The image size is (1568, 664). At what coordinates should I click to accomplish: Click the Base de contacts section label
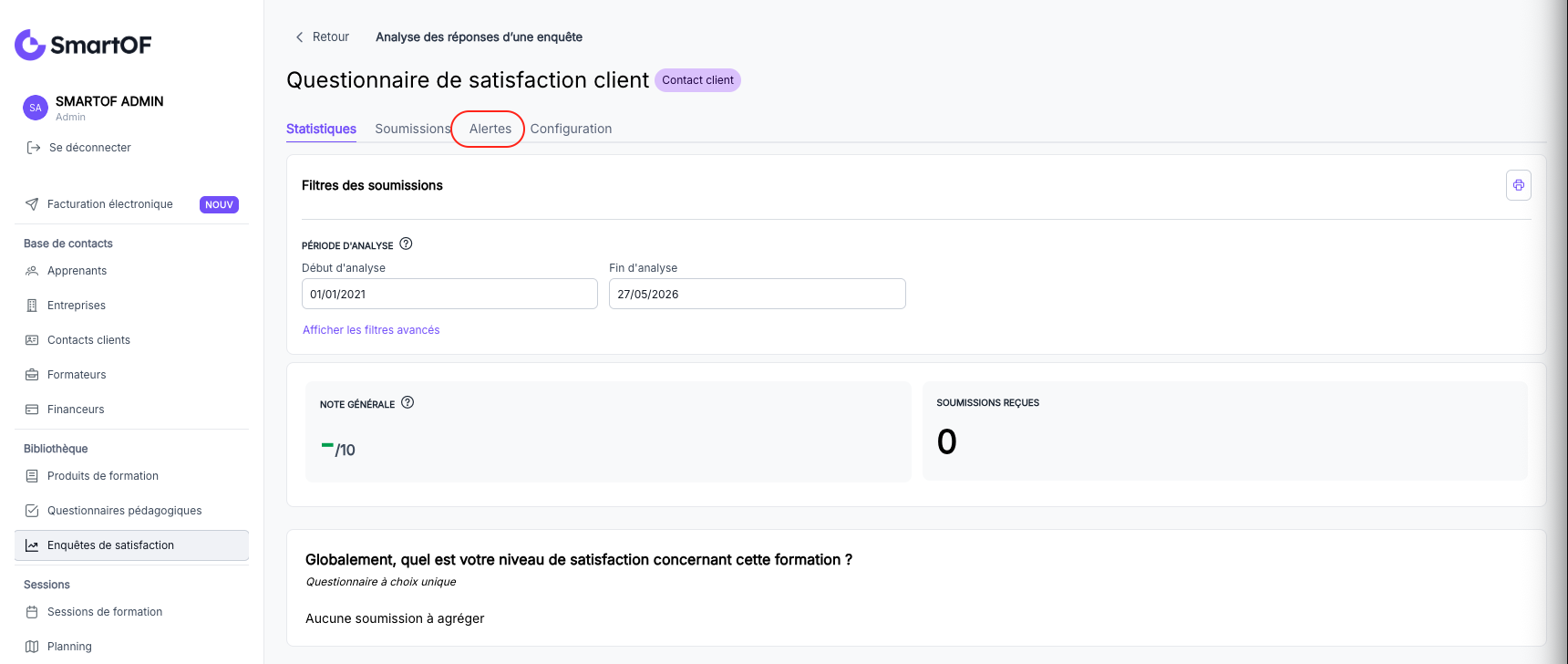coord(68,244)
